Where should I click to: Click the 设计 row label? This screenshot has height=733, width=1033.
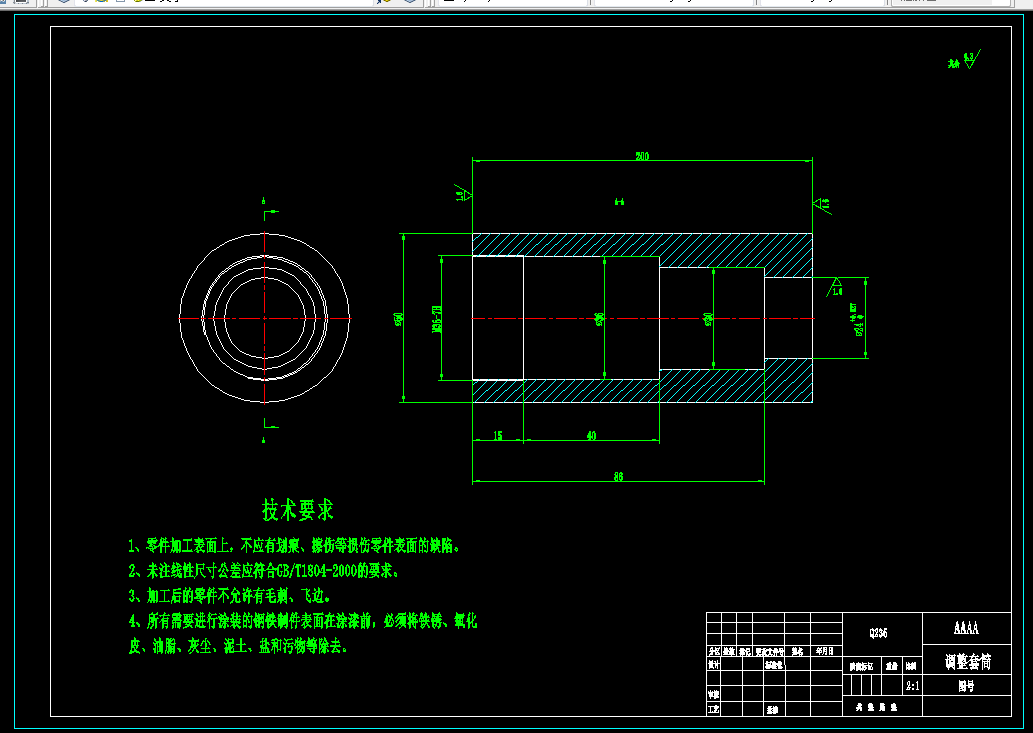(713, 665)
